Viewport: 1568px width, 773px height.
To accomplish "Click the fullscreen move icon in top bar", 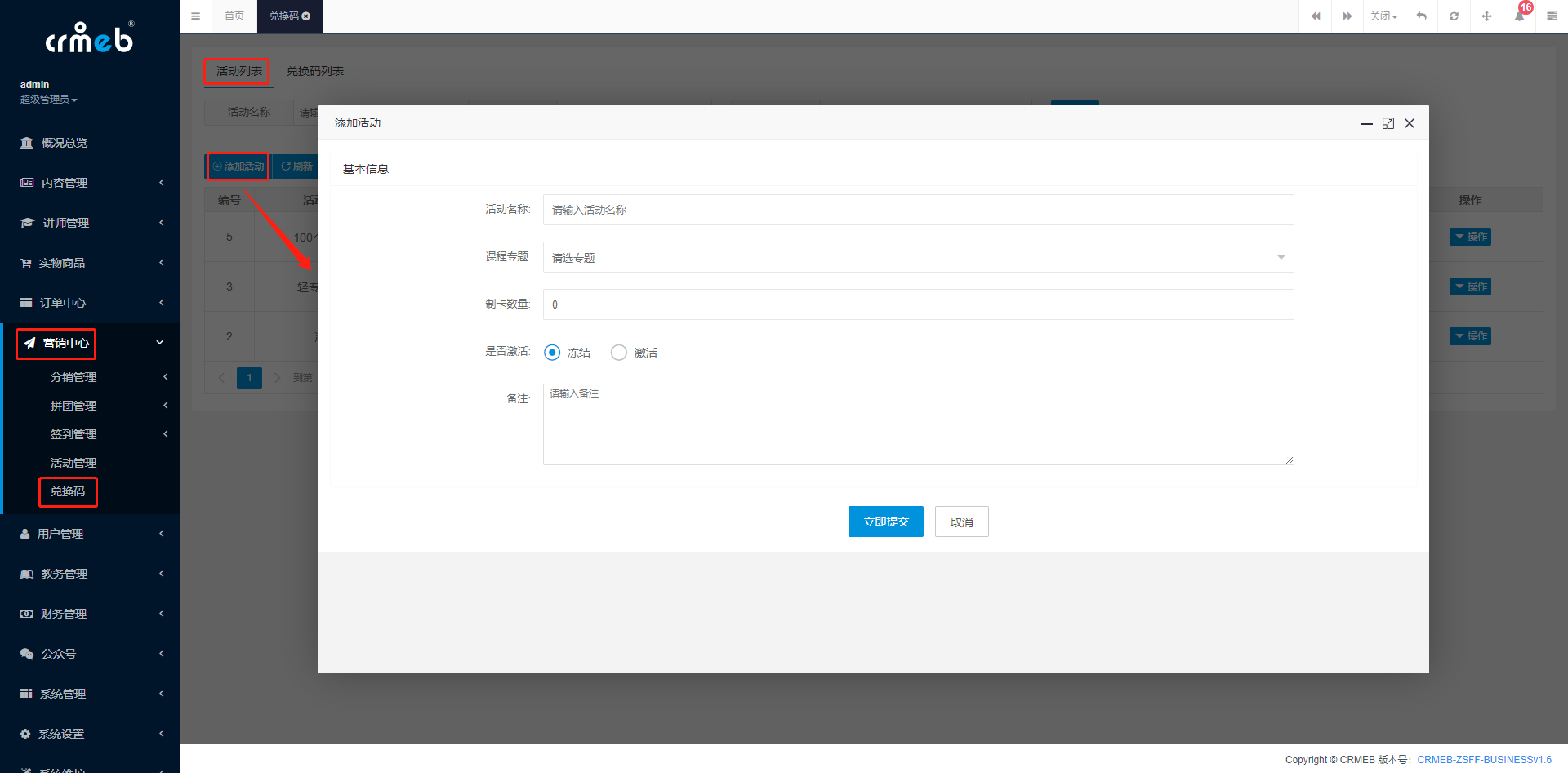I will (1486, 16).
